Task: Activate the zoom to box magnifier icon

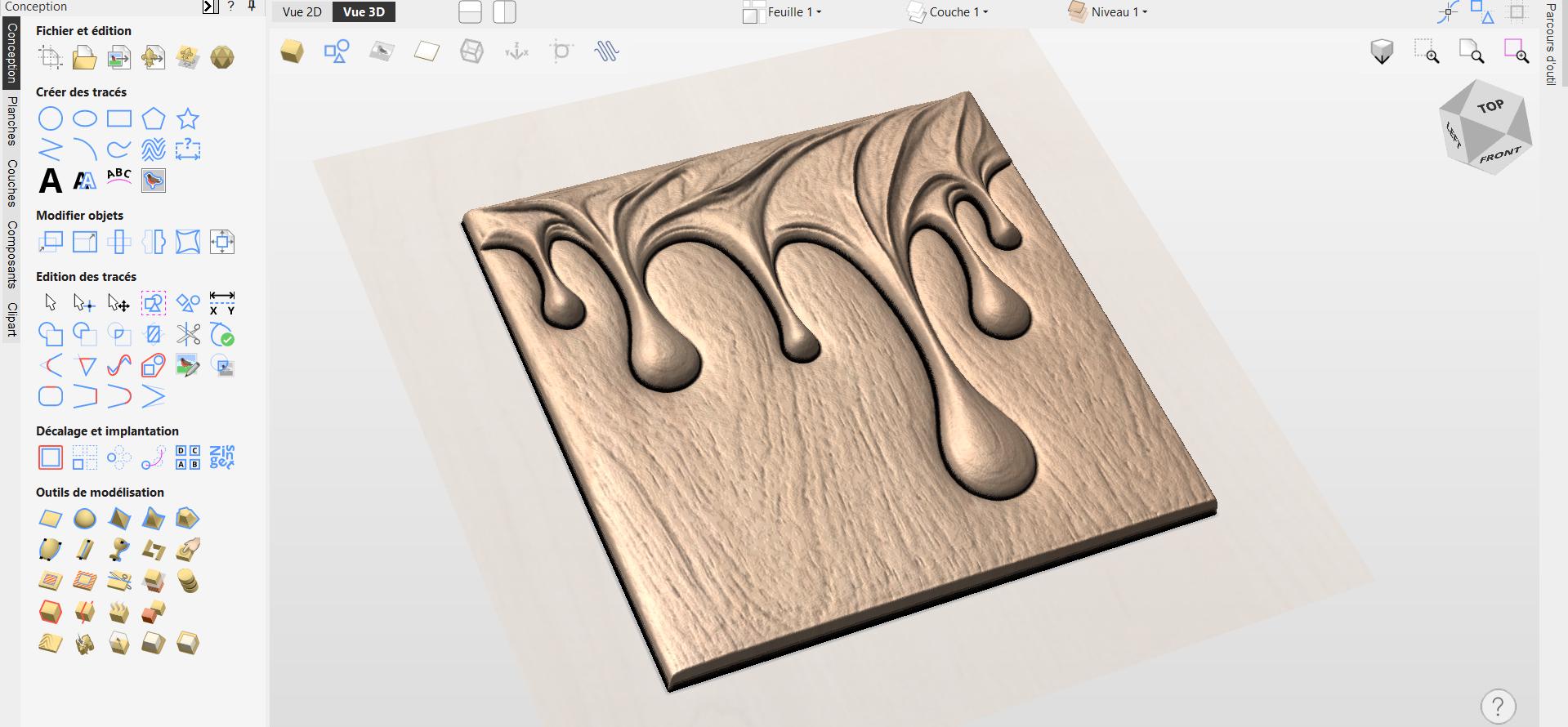Action: 1427,51
